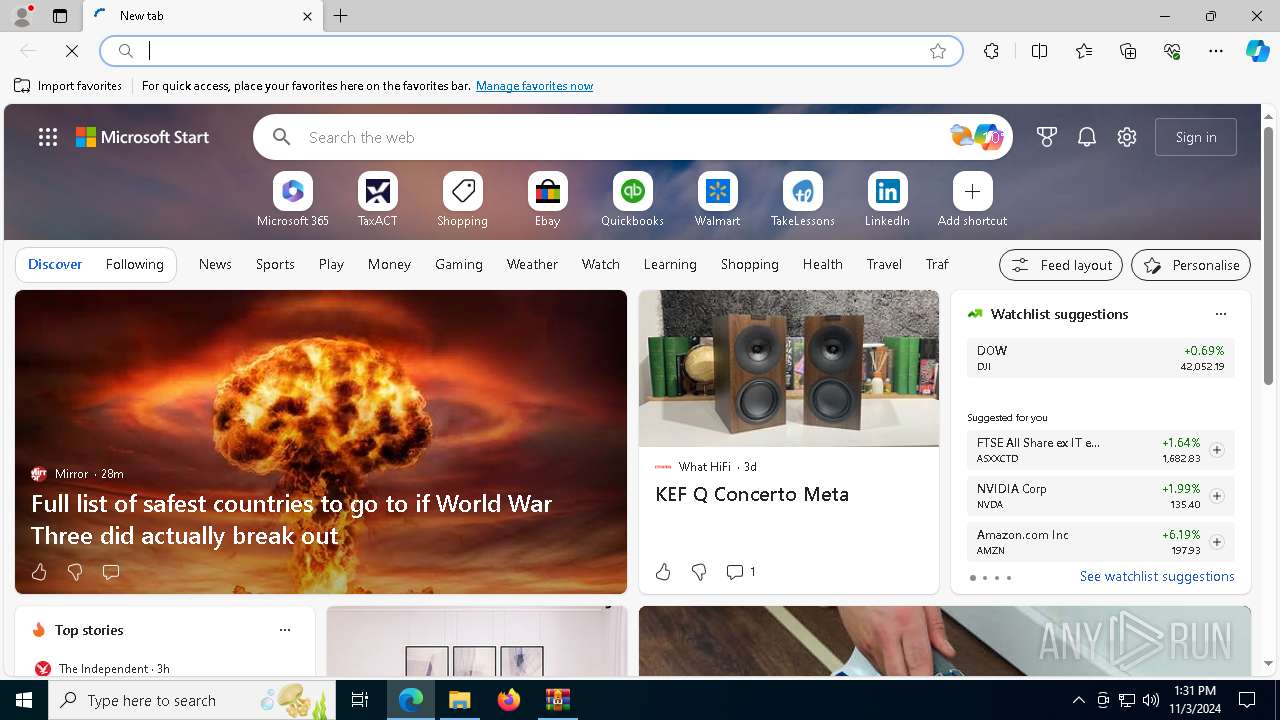The height and width of the screenshot is (720, 1280).
Task: Open the page settings gear
Action: 1127,137
